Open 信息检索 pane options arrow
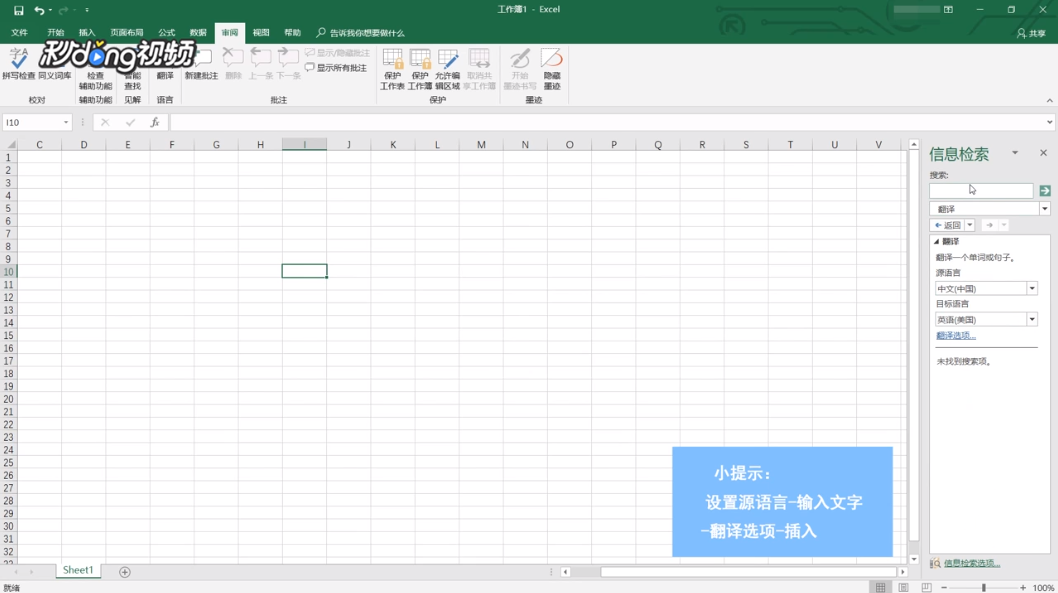Viewport: 1058px width, 593px height. [1015, 153]
